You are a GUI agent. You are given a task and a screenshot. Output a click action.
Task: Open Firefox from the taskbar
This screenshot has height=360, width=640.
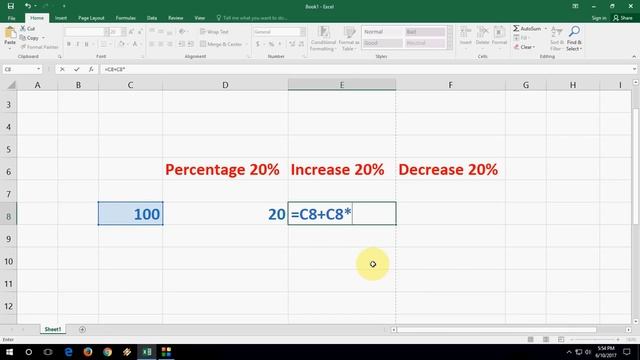[x=88, y=351]
